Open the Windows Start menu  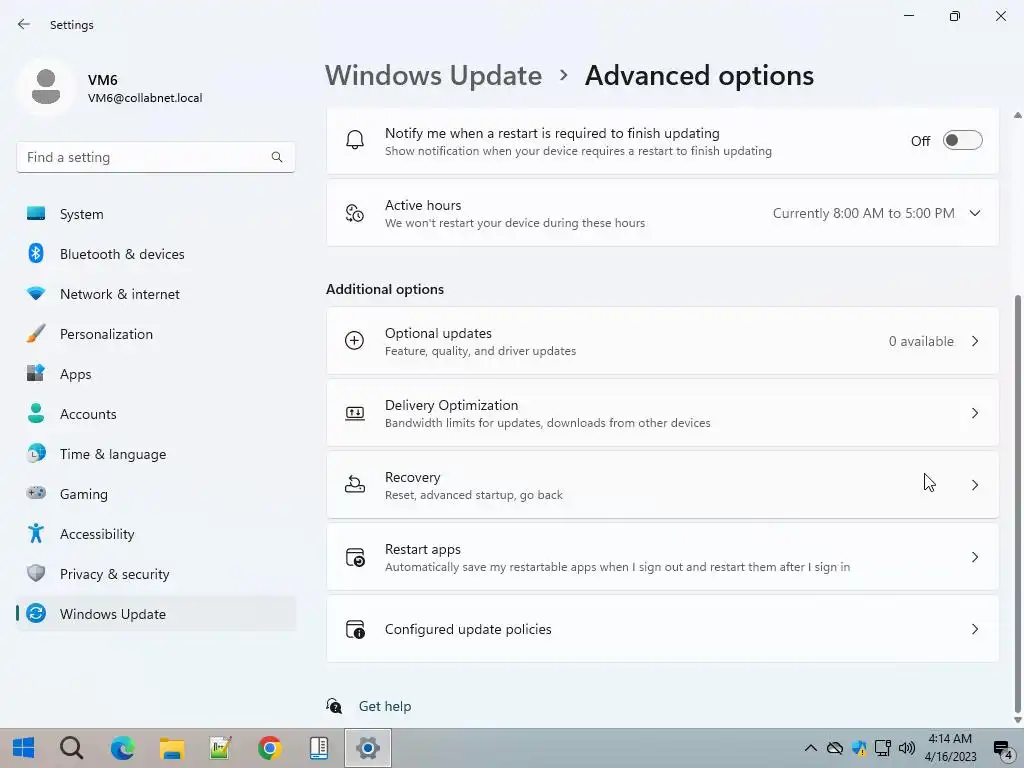(x=24, y=748)
